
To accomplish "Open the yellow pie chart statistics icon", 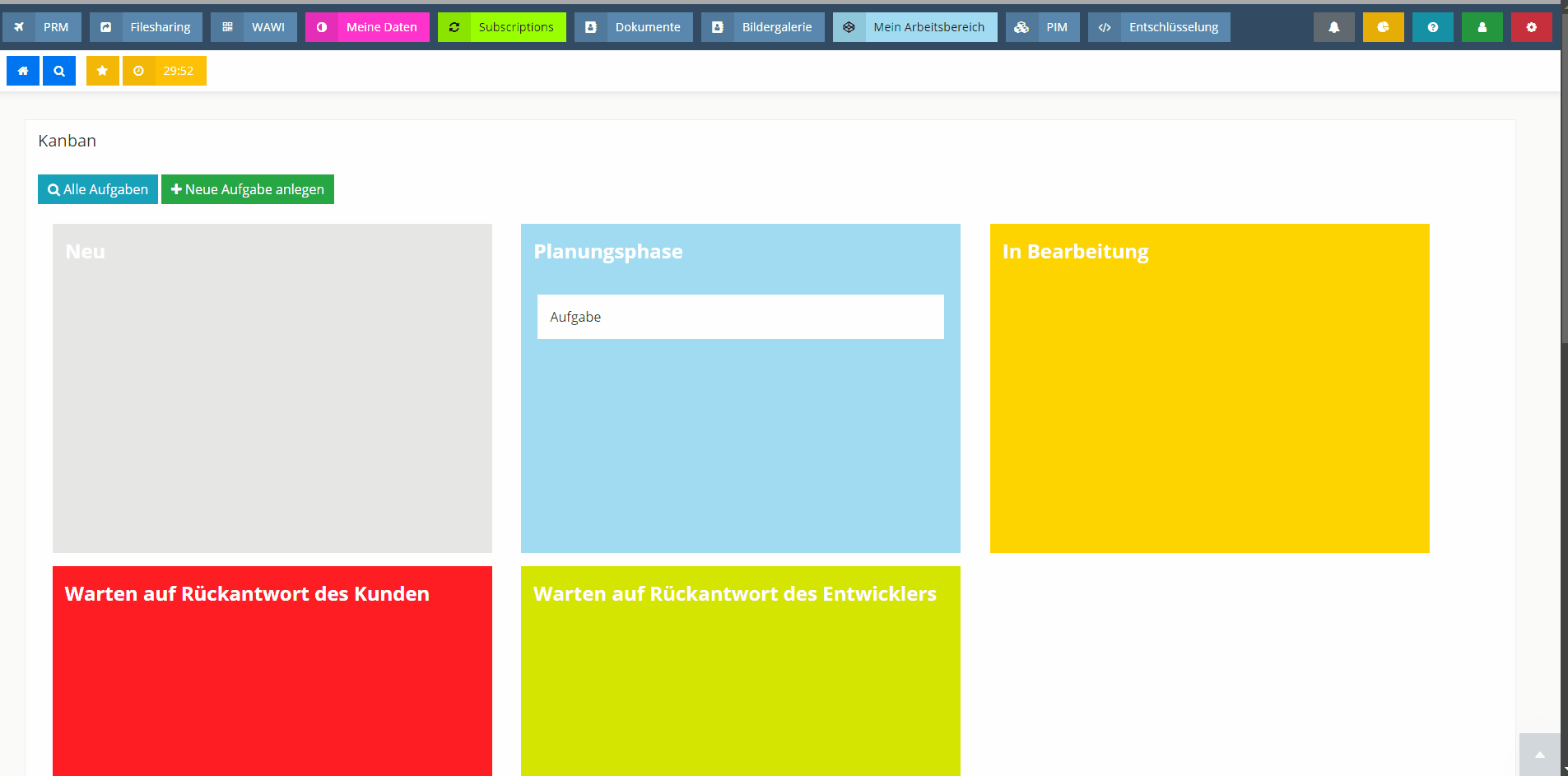I will pyautogui.click(x=1383, y=27).
